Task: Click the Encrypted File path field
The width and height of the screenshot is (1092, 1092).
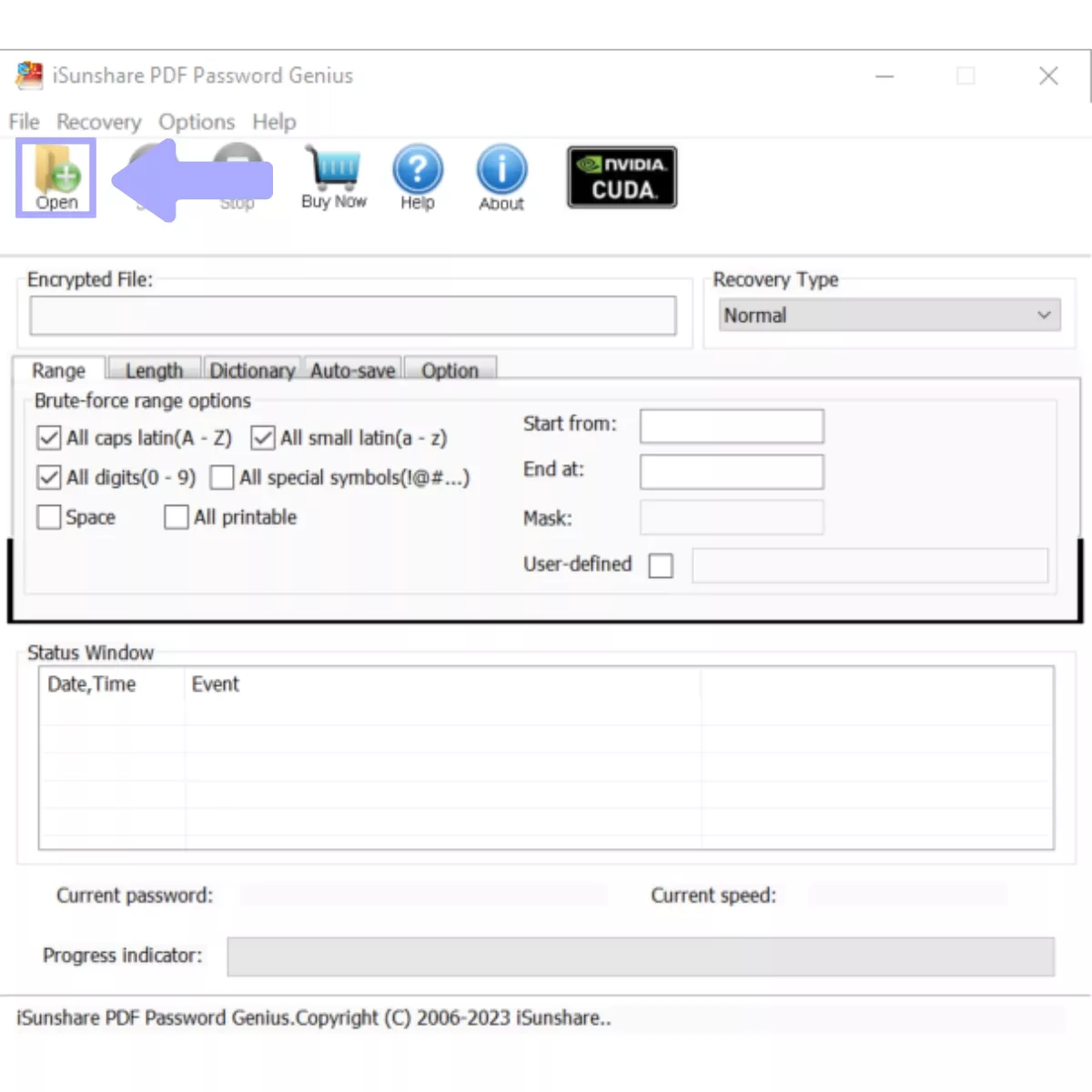Action: (x=352, y=316)
